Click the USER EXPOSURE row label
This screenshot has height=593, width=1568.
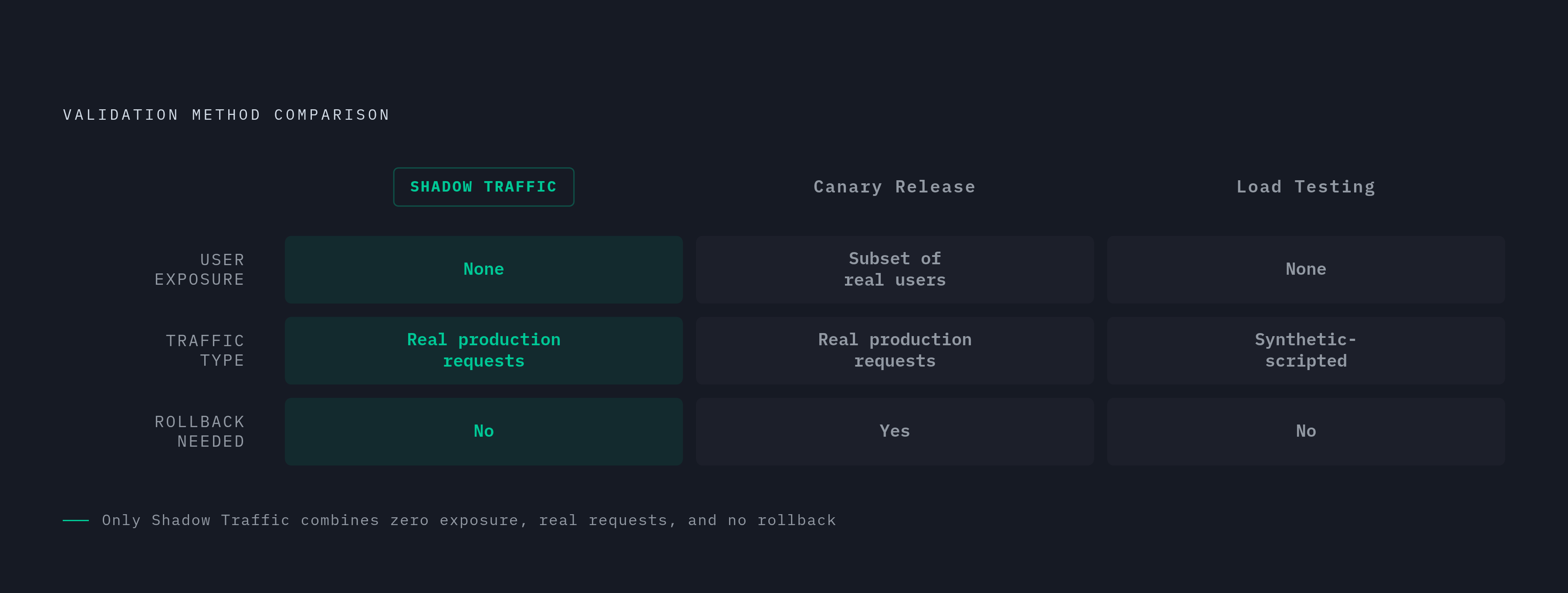(x=199, y=270)
